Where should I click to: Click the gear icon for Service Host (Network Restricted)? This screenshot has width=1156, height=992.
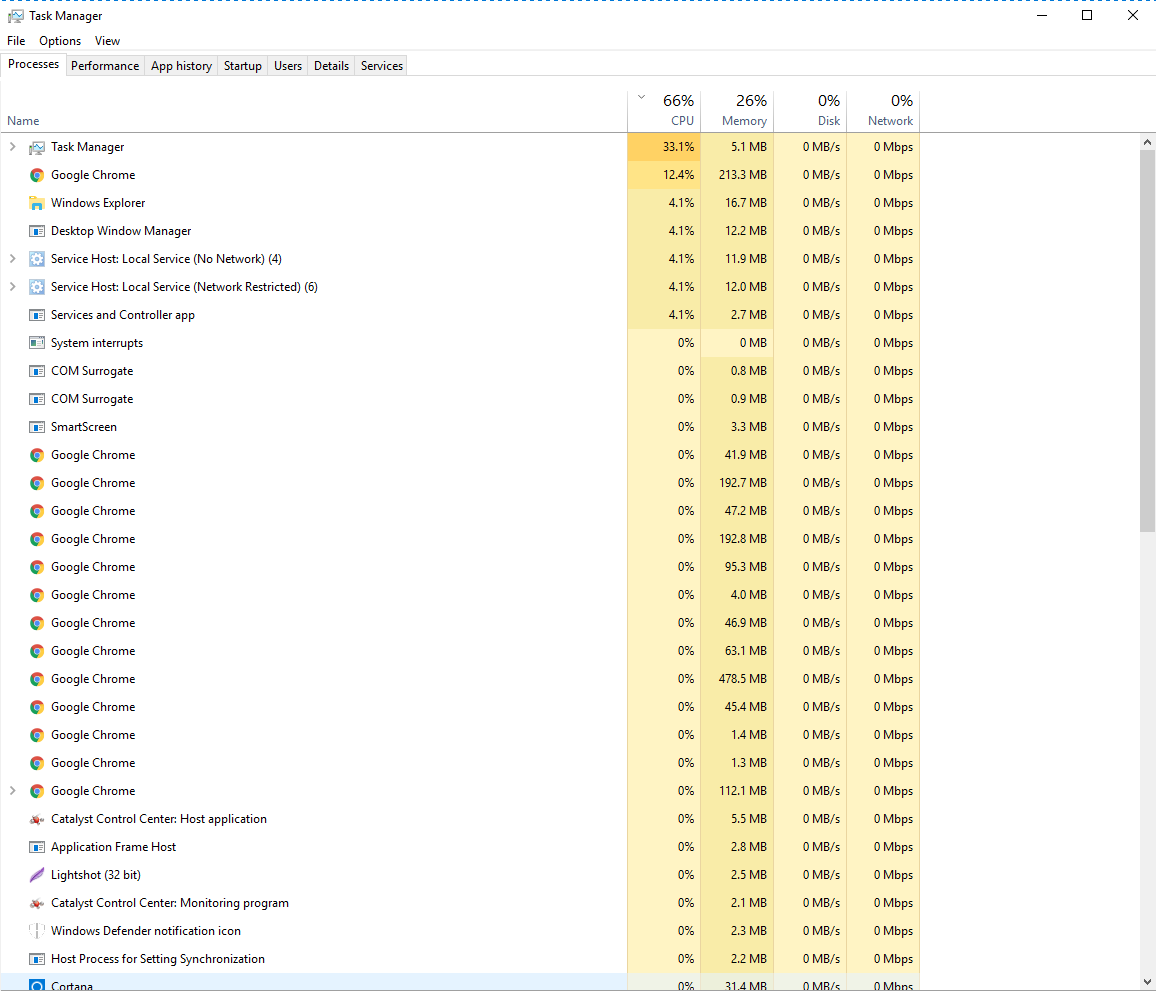[x=36, y=287]
